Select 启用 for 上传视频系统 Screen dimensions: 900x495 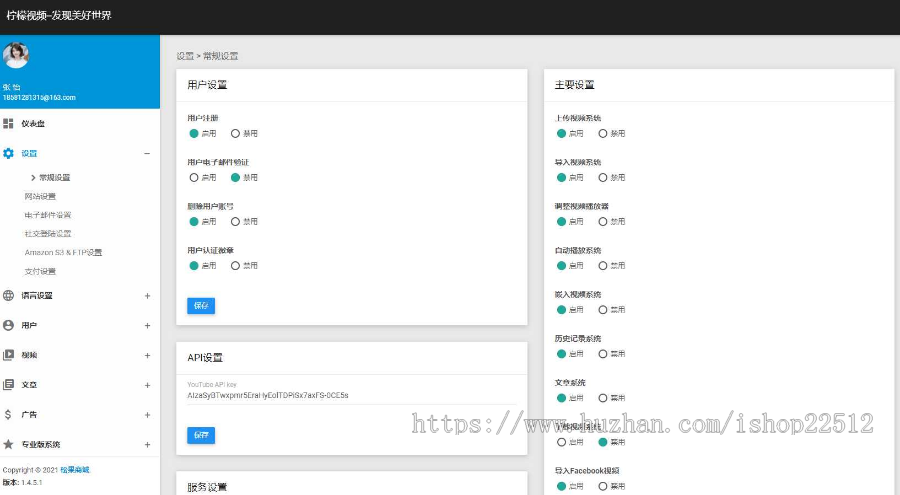pos(561,133)
